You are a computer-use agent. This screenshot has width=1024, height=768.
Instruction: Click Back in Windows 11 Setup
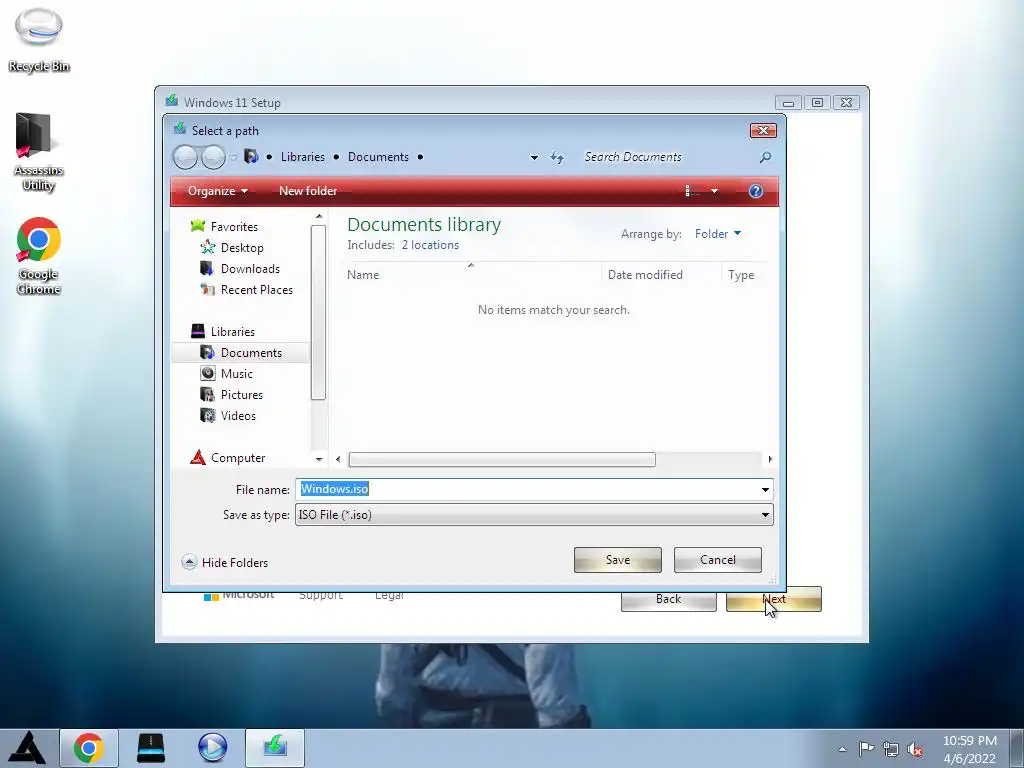[x=668, y=599]
